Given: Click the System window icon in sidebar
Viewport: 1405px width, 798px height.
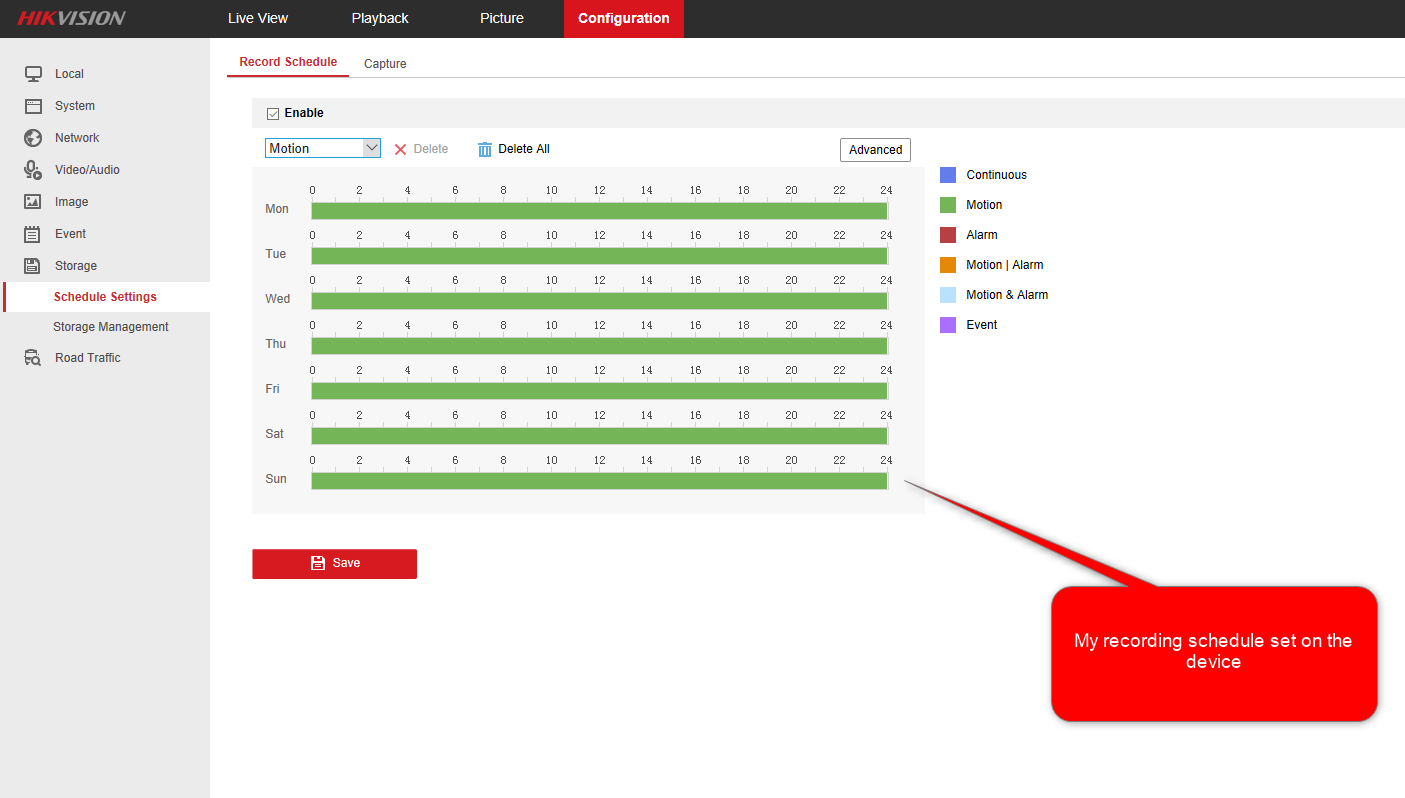Looking at the screenshot, I should click(x=33, y=106).
